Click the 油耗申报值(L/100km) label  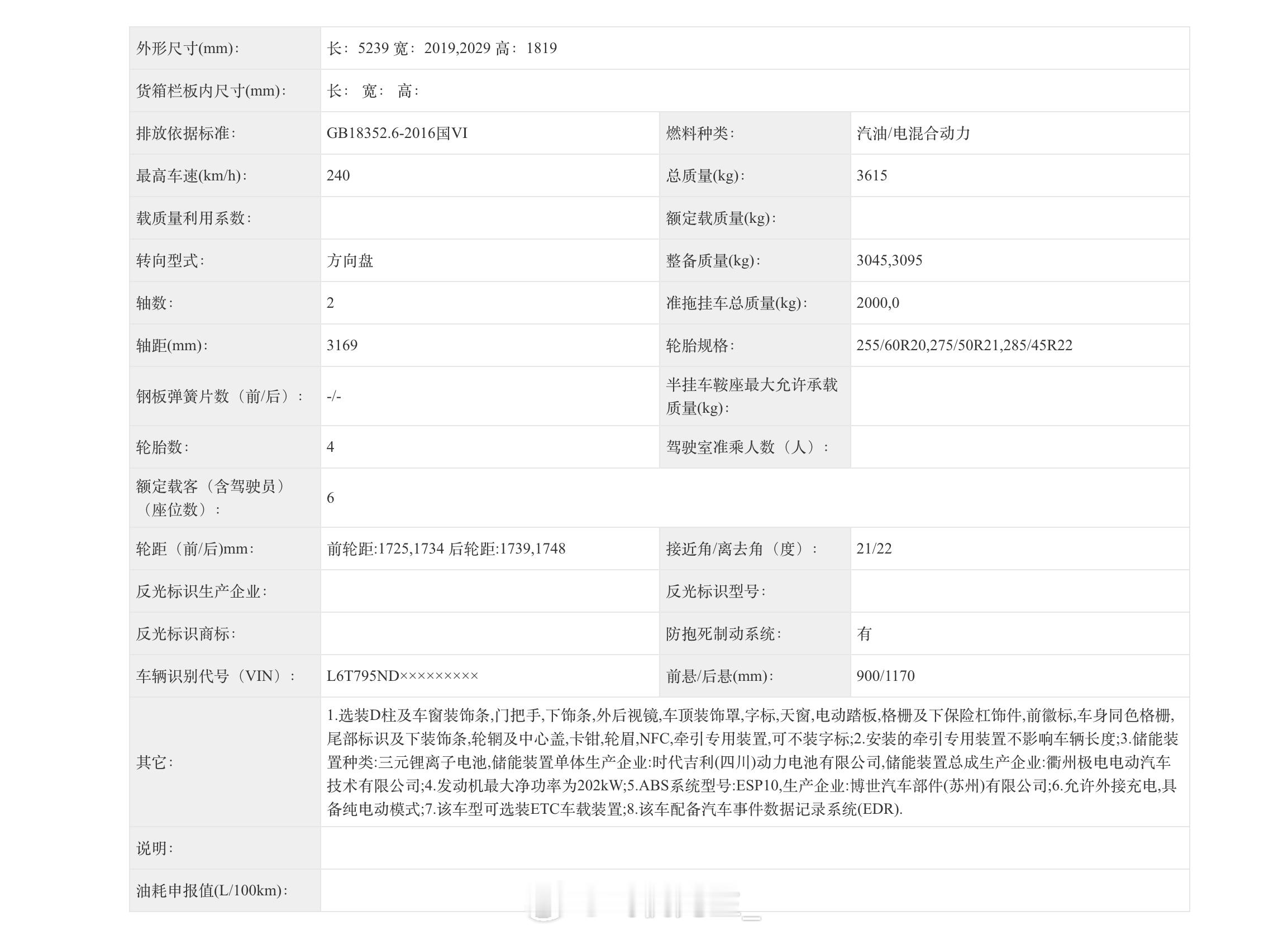(212, 891)
